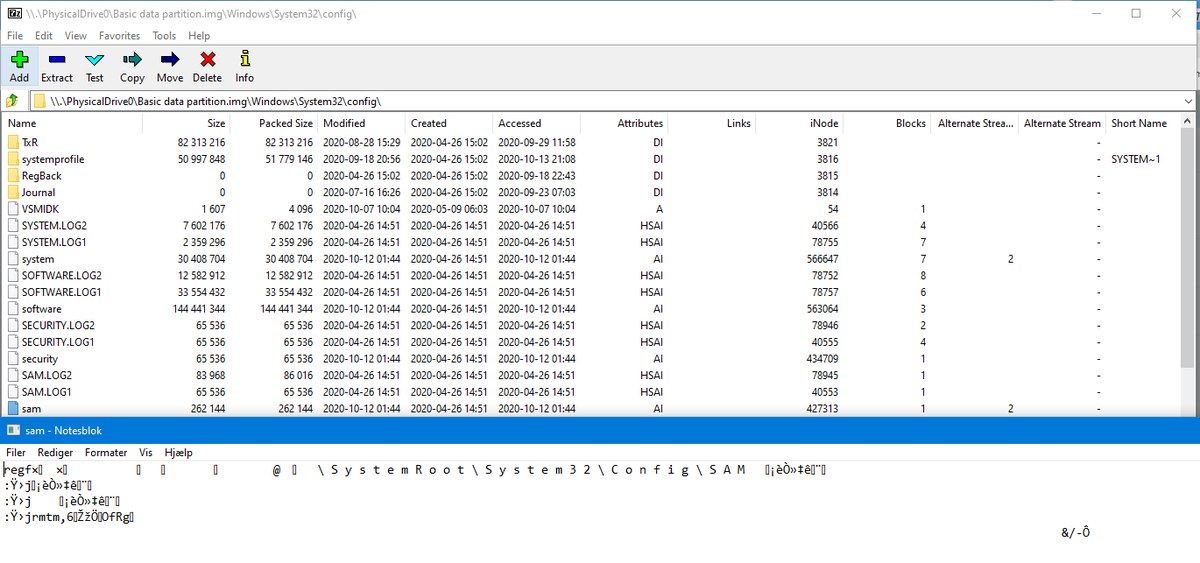Image resolution: width=1200 pixels, height=563 pixels.
Task: Select the VSMIDK file icon
Action: click(13, 209)
